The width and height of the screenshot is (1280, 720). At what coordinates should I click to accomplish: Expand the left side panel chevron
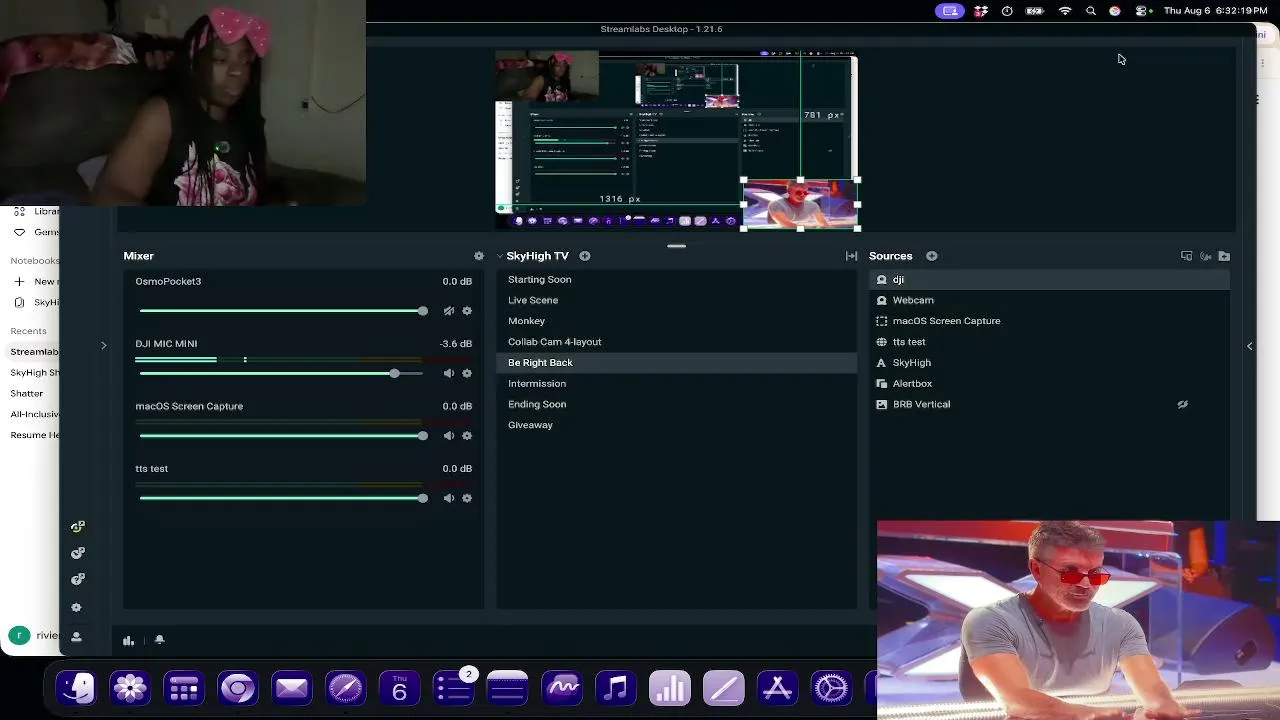click(103, 346)
